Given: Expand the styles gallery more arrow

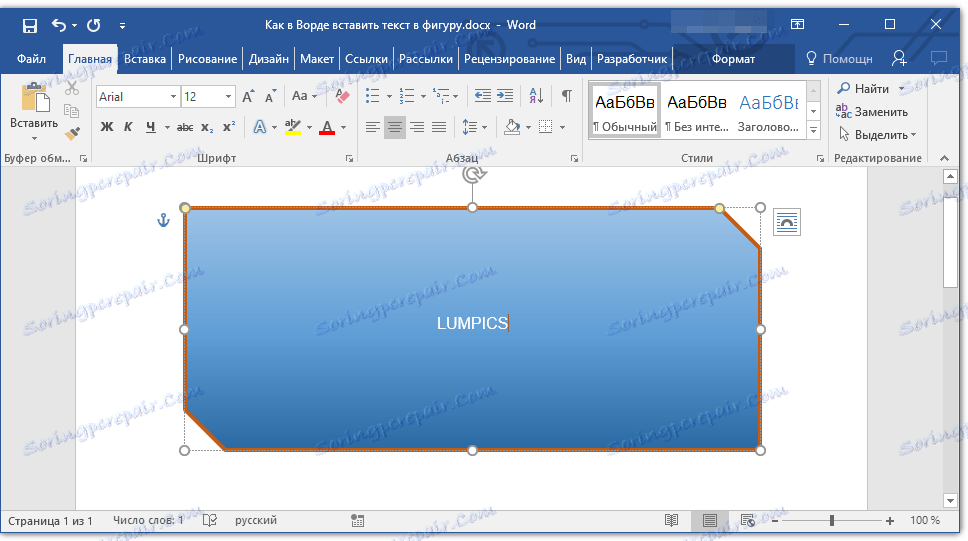Looking at the screenshot, I should pos(814,131).
